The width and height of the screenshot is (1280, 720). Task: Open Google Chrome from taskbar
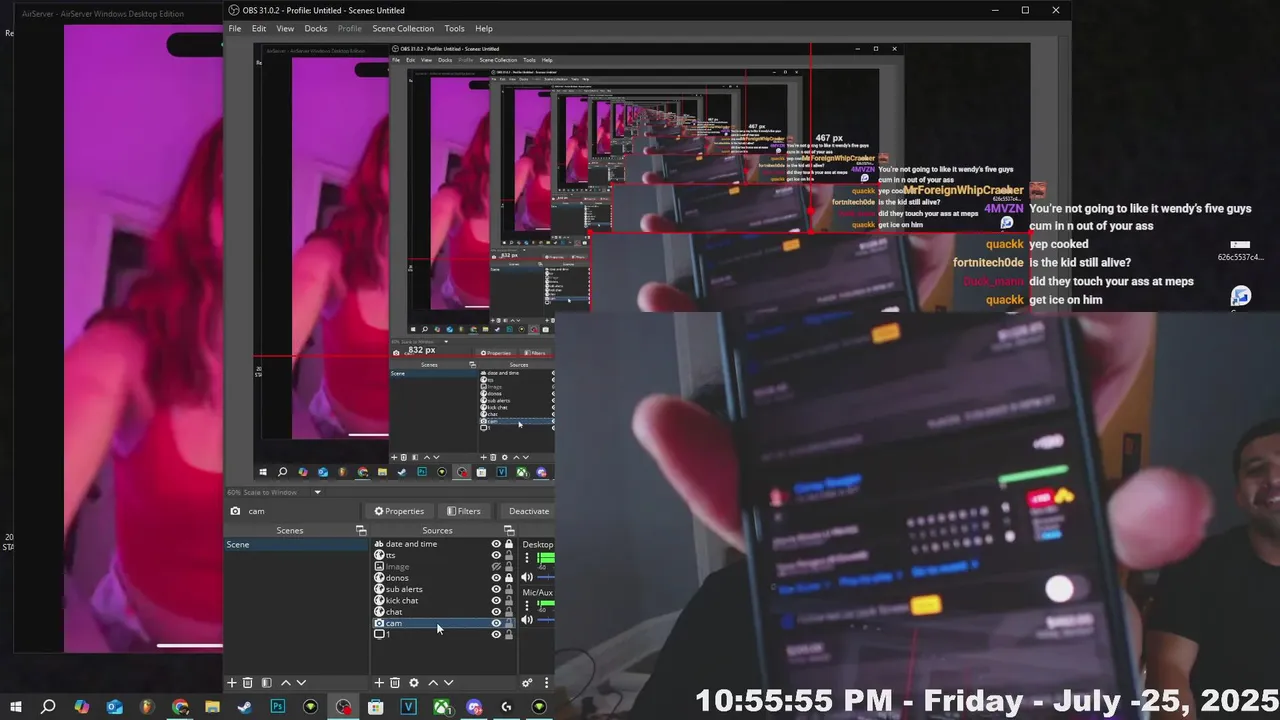click(180, 707)
